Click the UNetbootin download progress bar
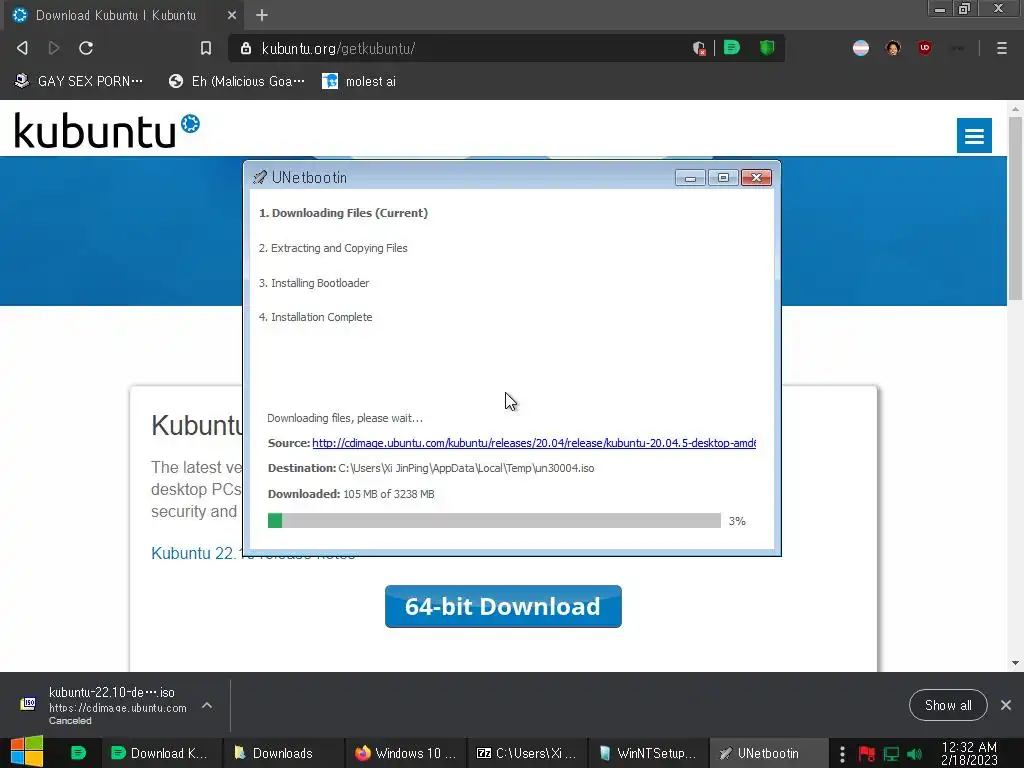1024x768 pixels. pos(494,520)
